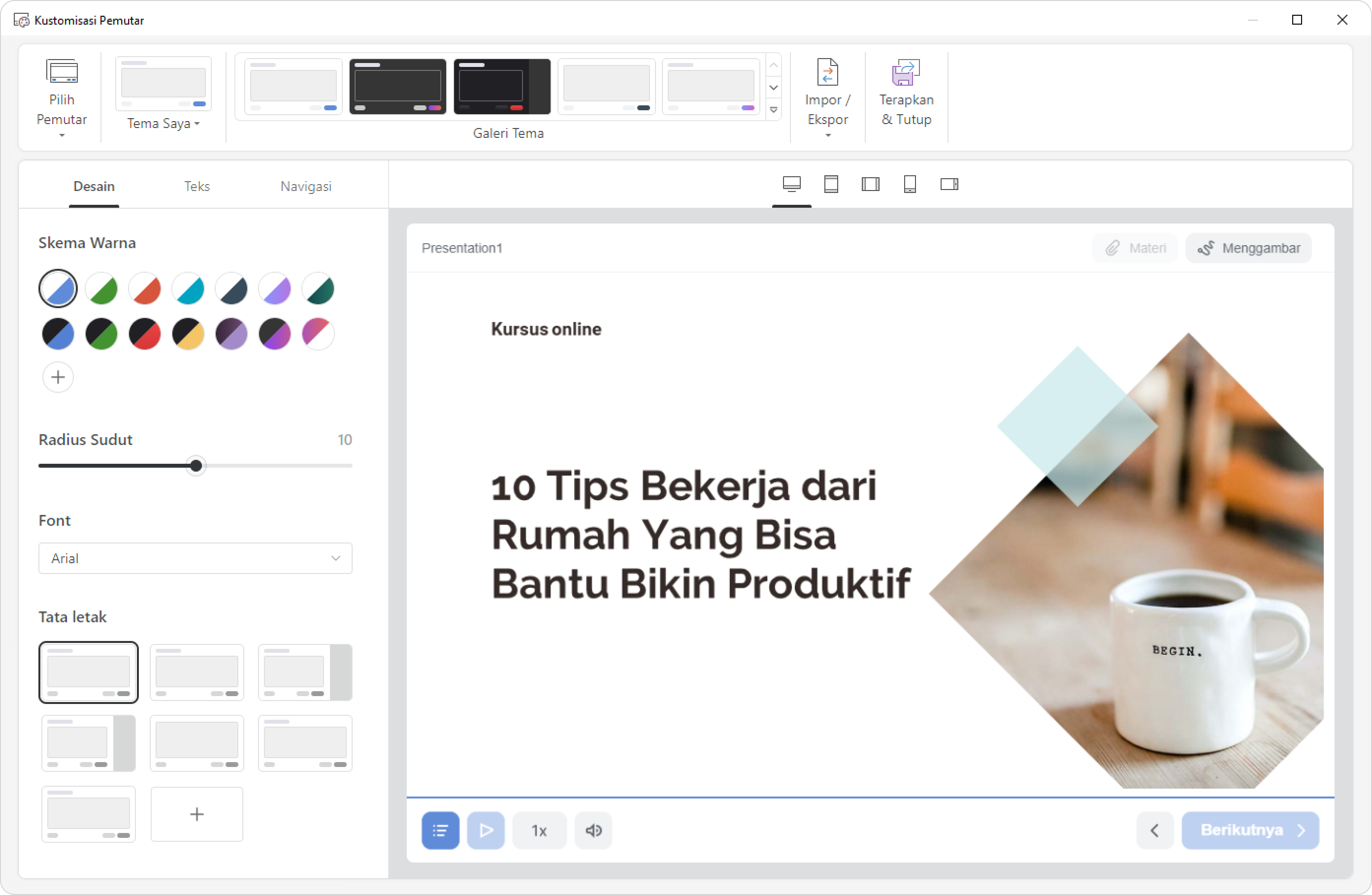Choose layout with right sidebar panel
The height and width of the screenshot is (895, 1372).
click(305, 672)
